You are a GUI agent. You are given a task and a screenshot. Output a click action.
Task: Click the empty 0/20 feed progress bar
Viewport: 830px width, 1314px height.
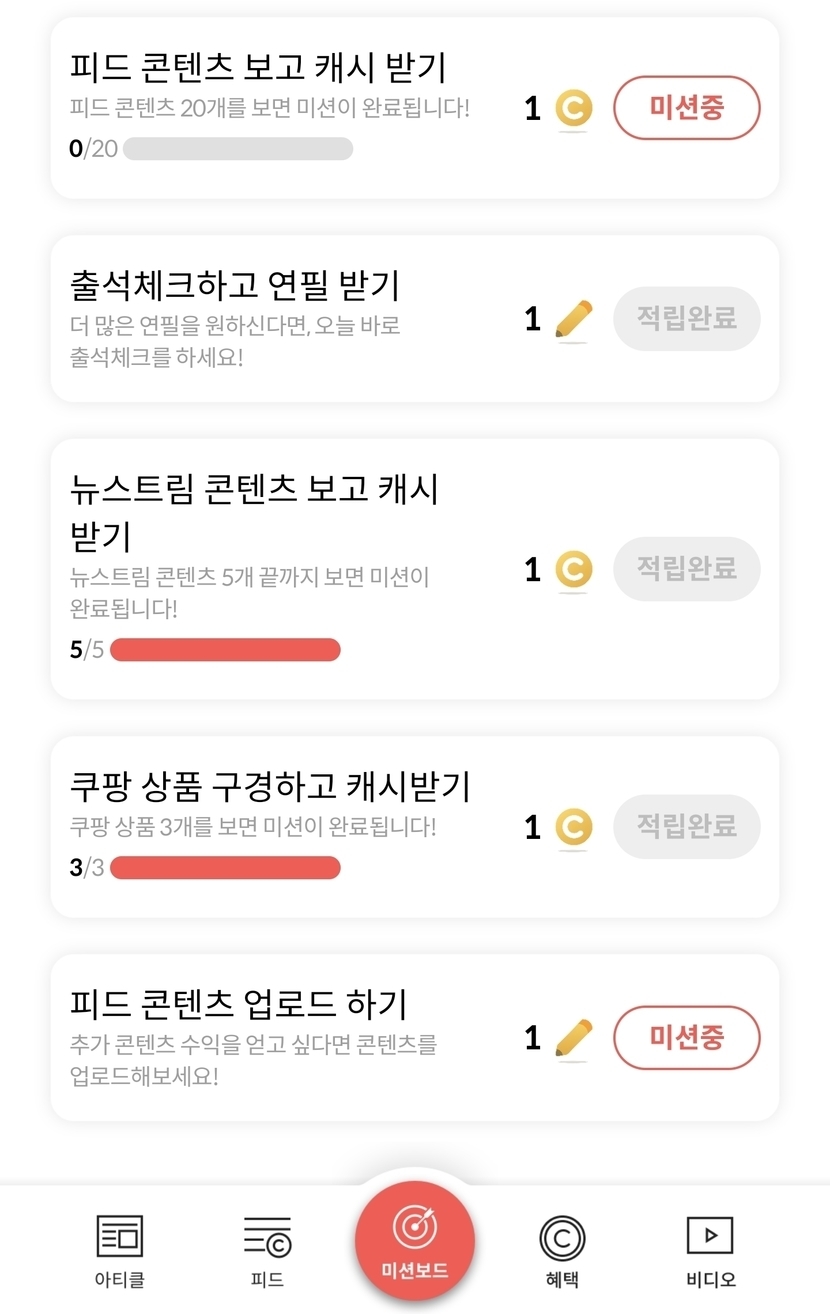point(238,149)
